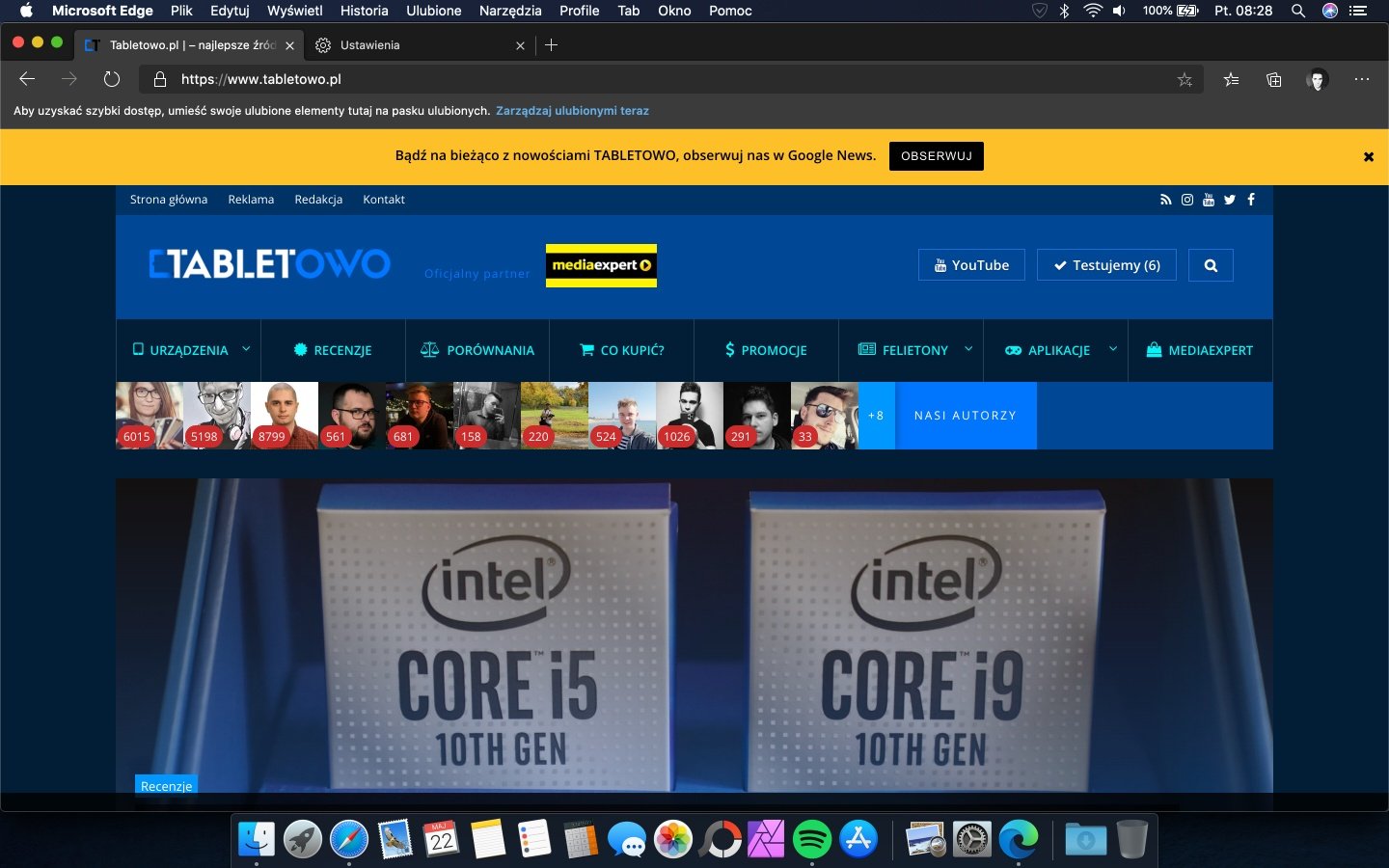Open the Edge user profile avatar
The width and height of the screenshot is (1389, 868).
[x=1318, y=80]
